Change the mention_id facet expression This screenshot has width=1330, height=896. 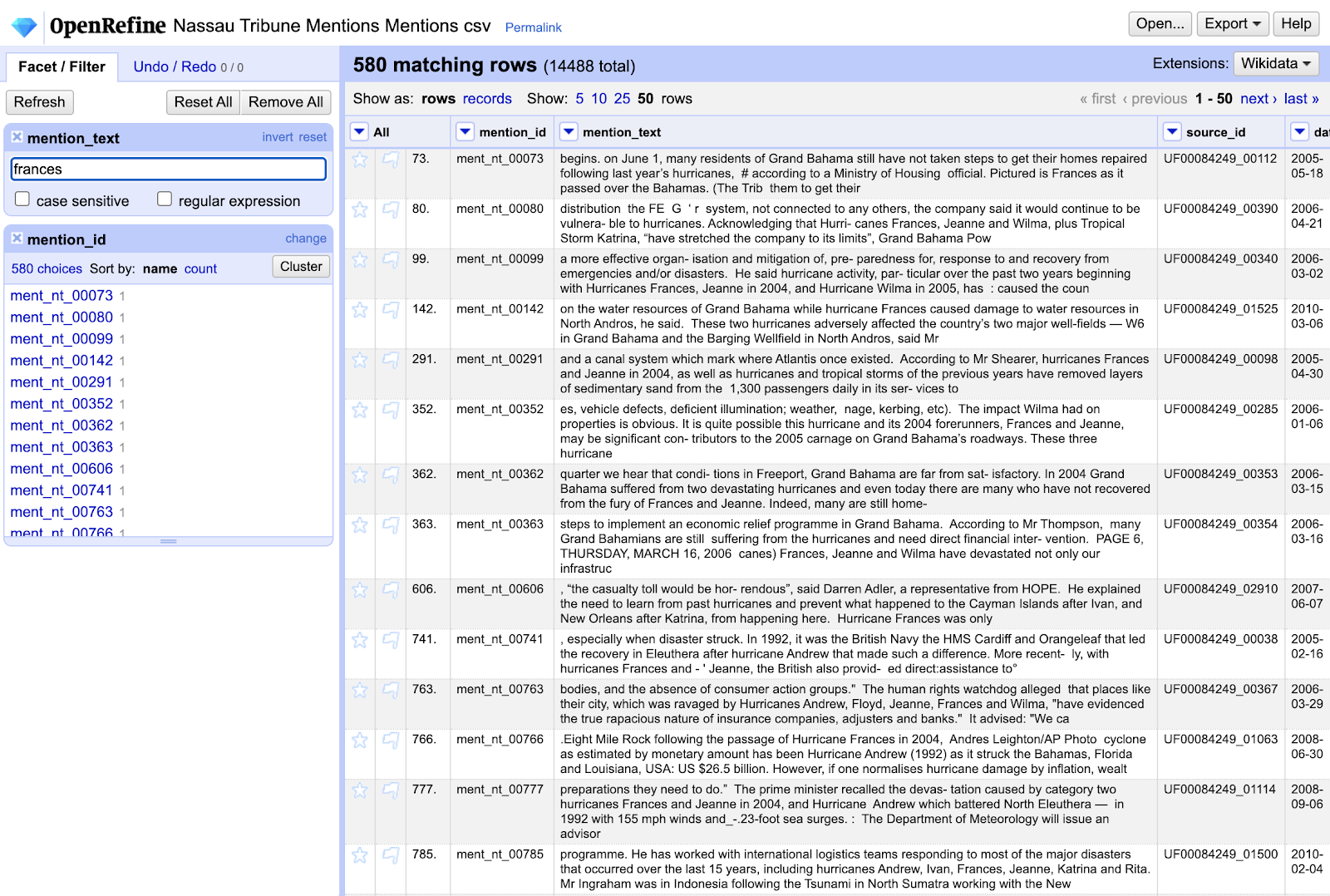pos(306,239)
